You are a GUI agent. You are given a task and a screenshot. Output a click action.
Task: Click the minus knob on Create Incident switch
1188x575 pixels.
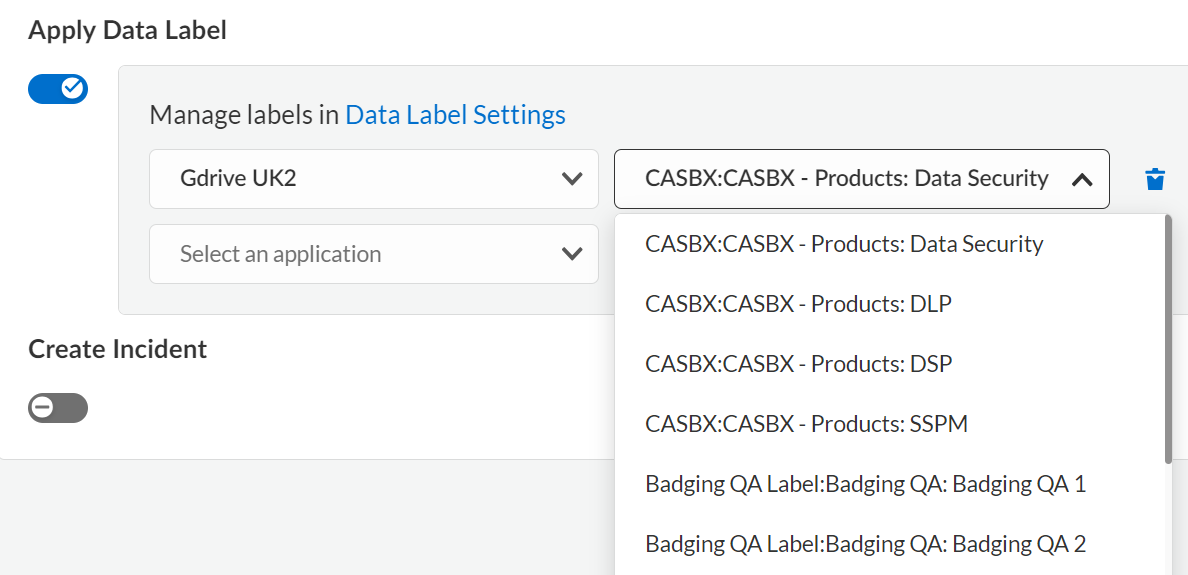pos(43,408)
